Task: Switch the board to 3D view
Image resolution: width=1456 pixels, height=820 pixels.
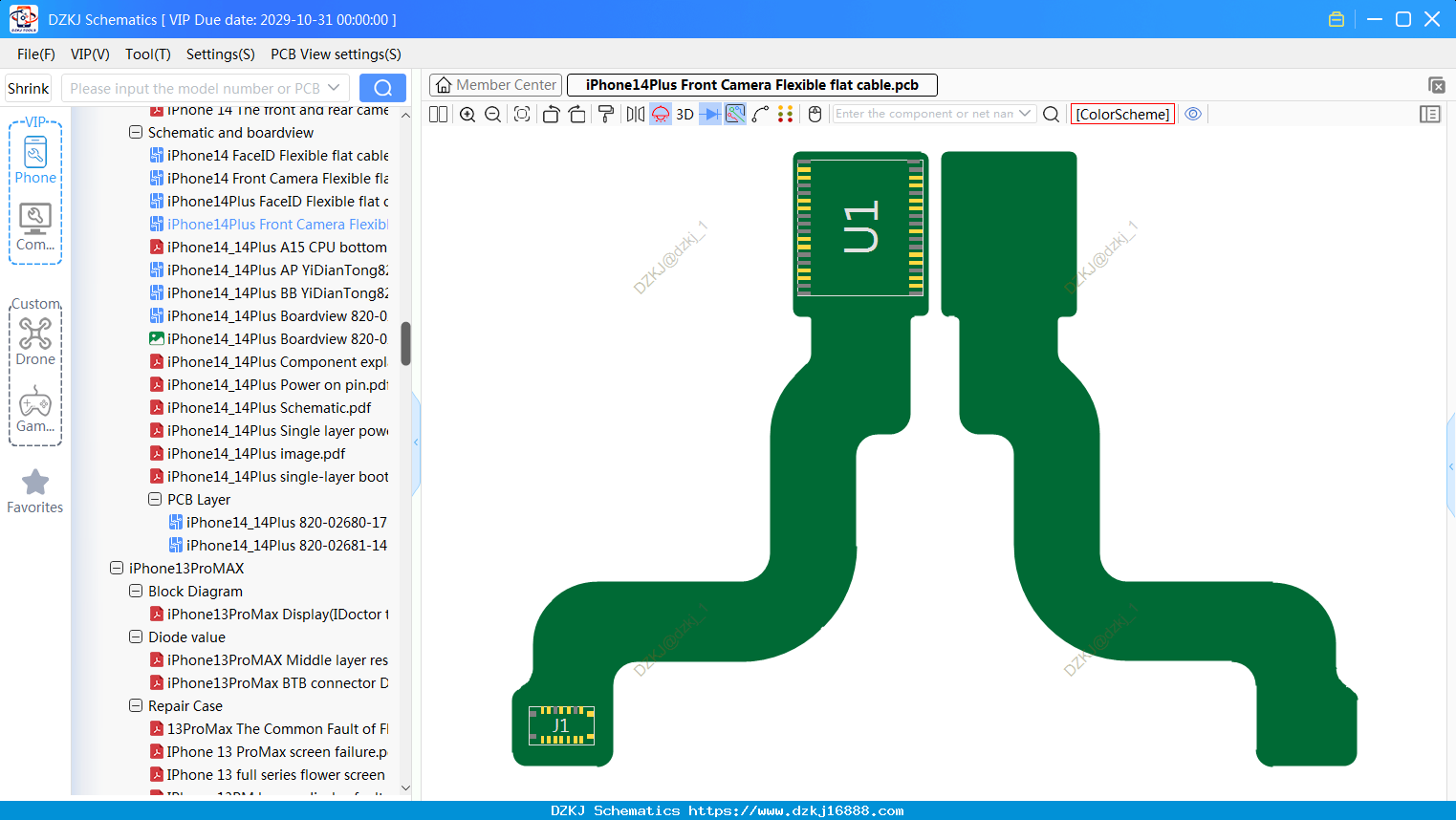Action: (685, 114)
